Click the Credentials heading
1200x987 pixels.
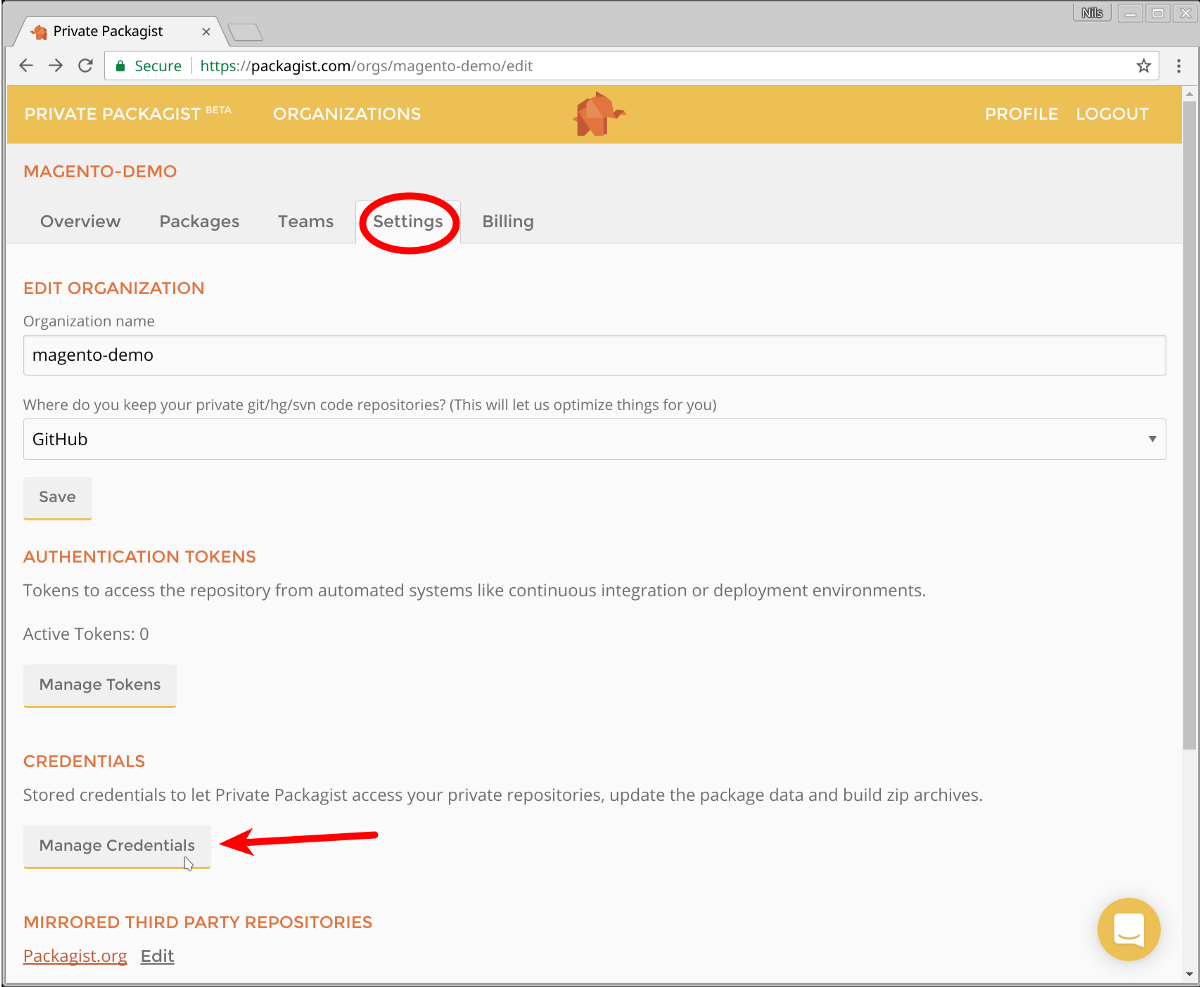point(84,761)
